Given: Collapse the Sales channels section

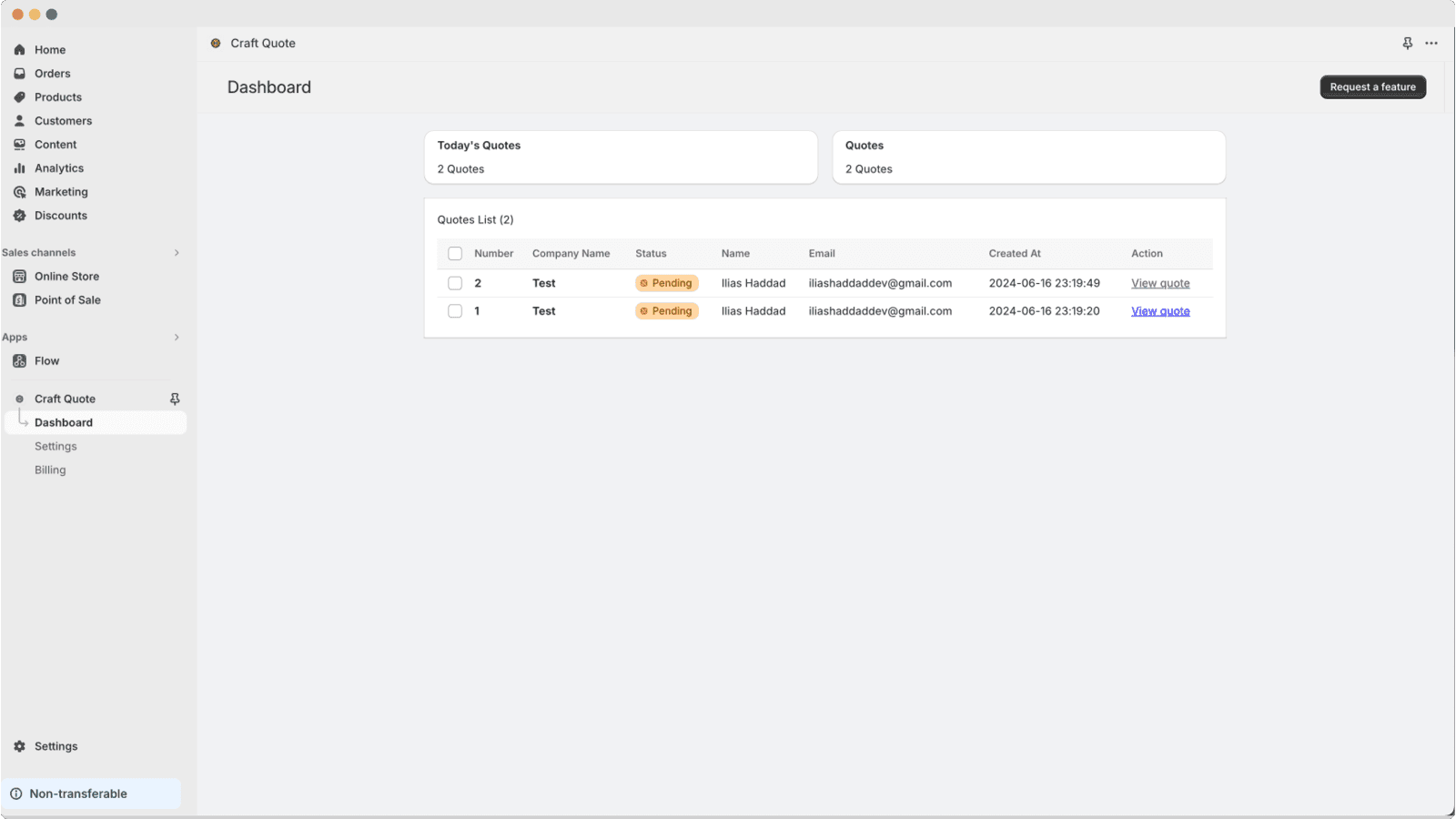Looking at the screenshot, I should pyautogui.click(x=176, y=252).
